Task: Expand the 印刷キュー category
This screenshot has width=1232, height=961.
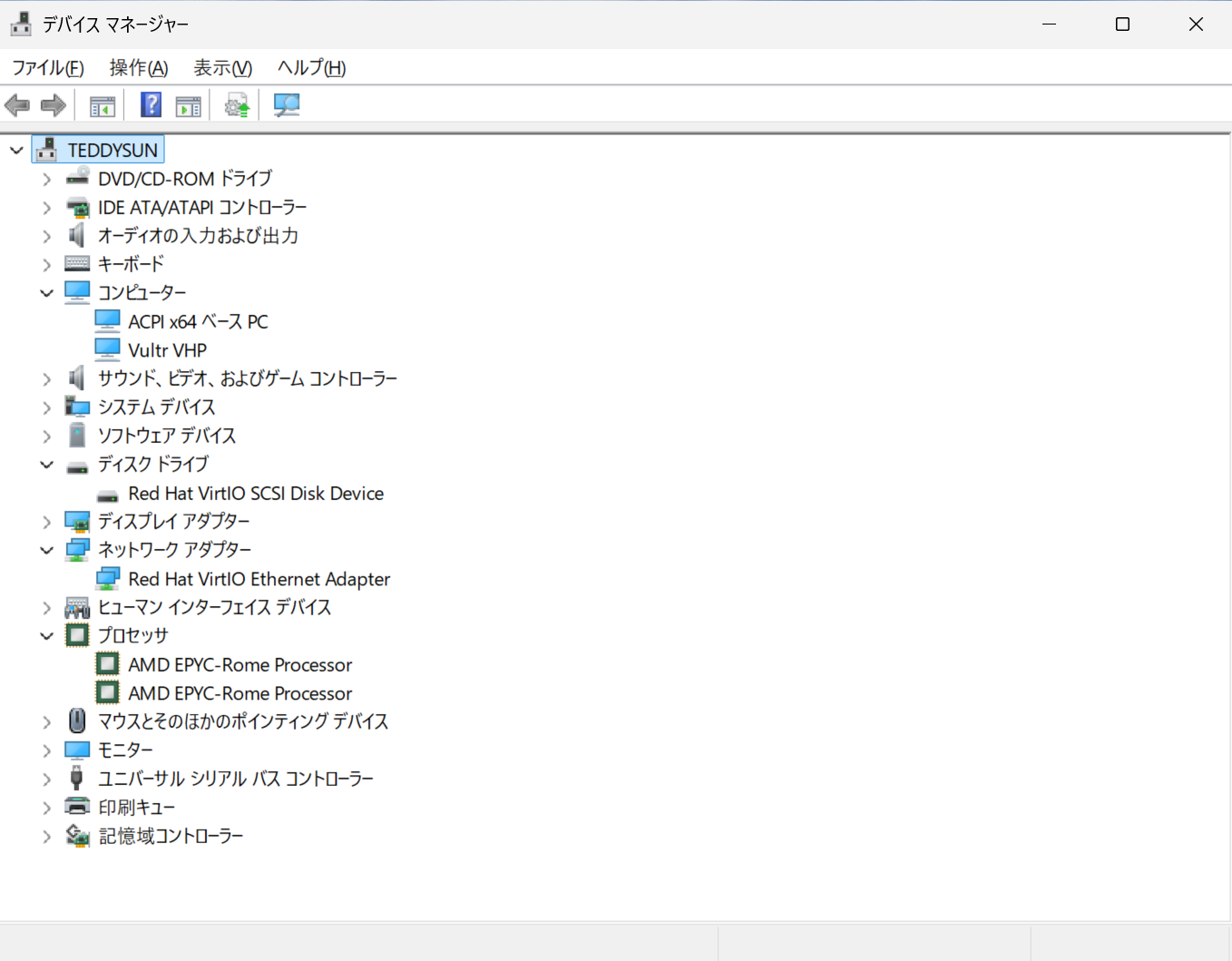Action: pos(46,808)
